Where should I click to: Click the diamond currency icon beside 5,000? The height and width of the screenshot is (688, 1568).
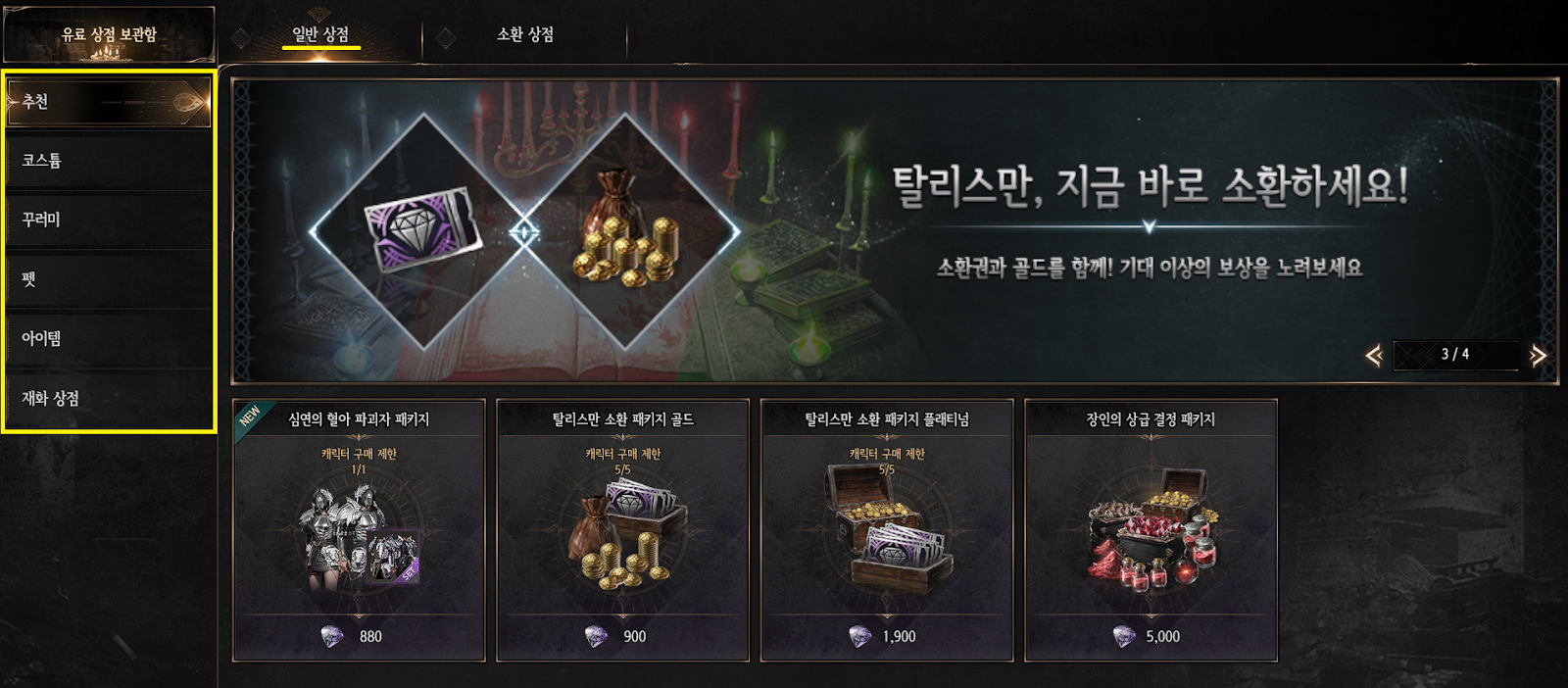[1124, 636]
